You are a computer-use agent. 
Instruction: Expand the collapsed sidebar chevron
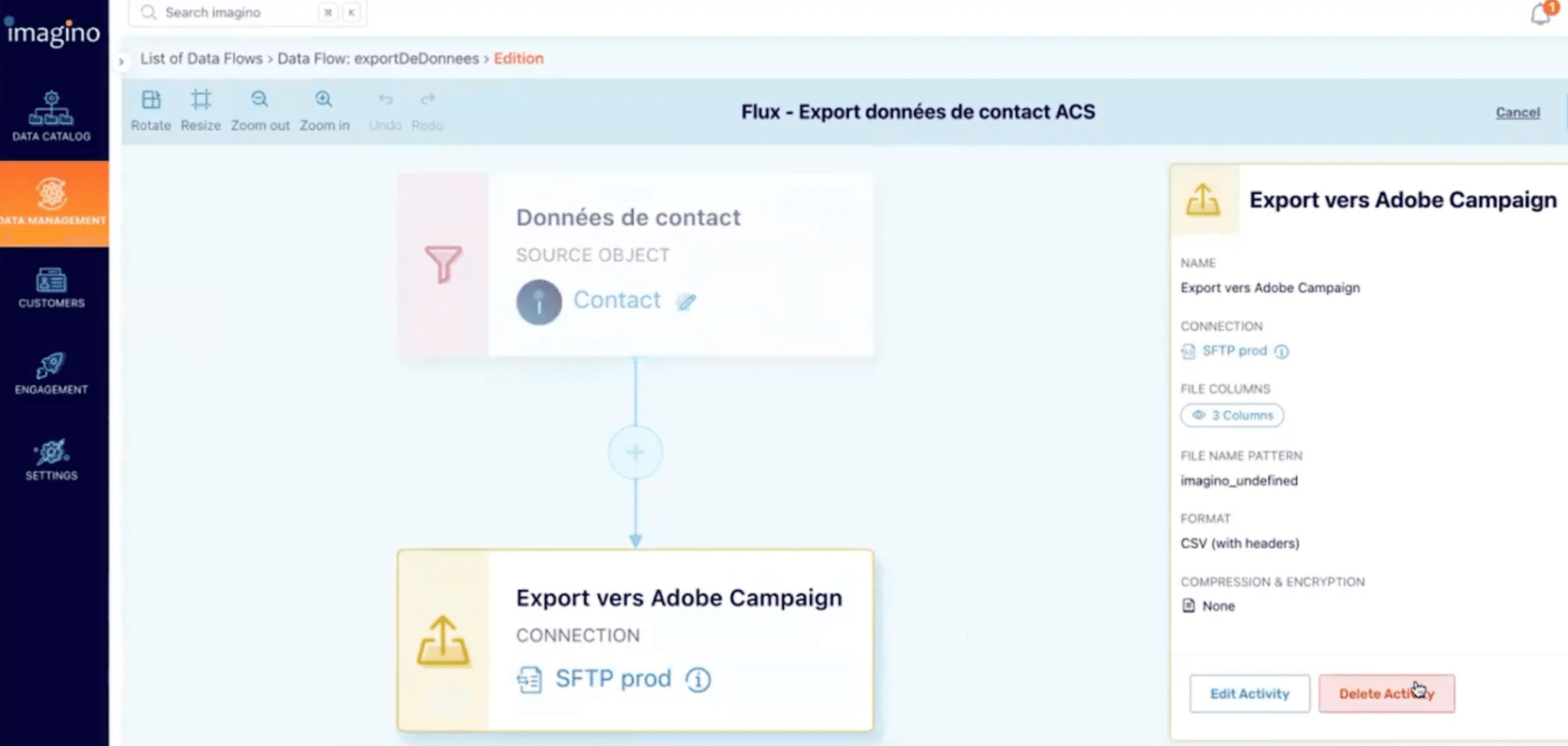(121, 61)
